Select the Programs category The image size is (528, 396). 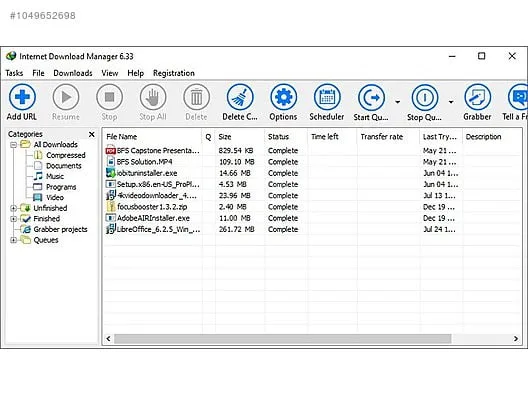[x=61, y=187]
